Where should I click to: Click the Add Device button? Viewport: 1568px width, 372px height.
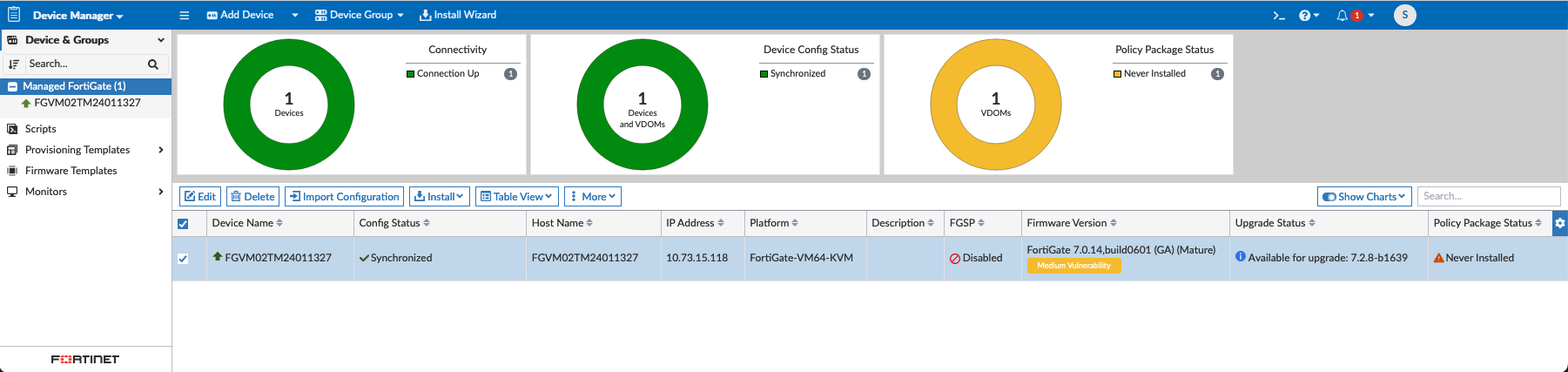pyautogui.click(x=240, y=15)
